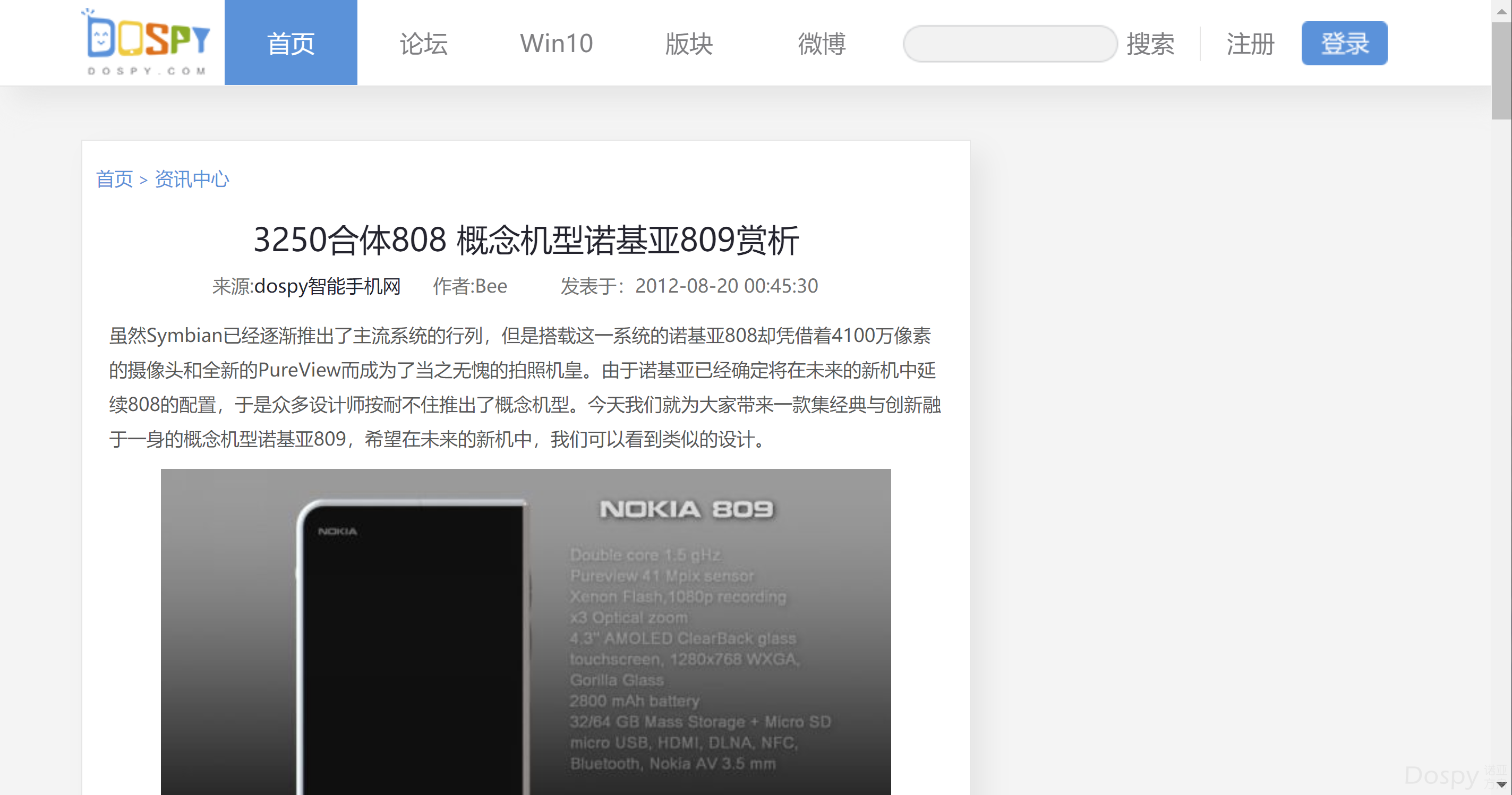Viewport: 1512px width, 795px height.
Task: Click the blue 登录 login button
Action: pyautogui.click(x=1344, y=44)
